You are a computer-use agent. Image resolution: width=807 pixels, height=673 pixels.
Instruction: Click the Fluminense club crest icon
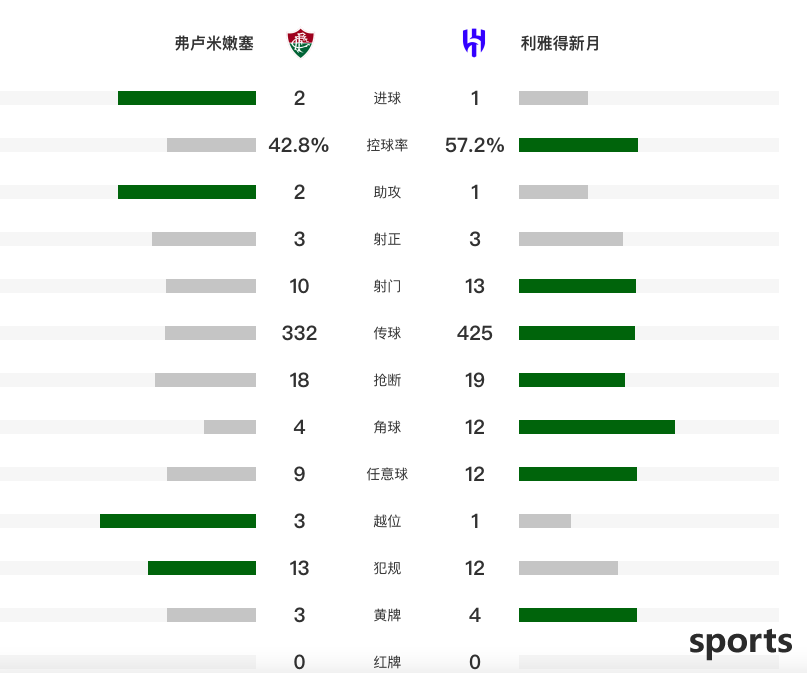301,44
